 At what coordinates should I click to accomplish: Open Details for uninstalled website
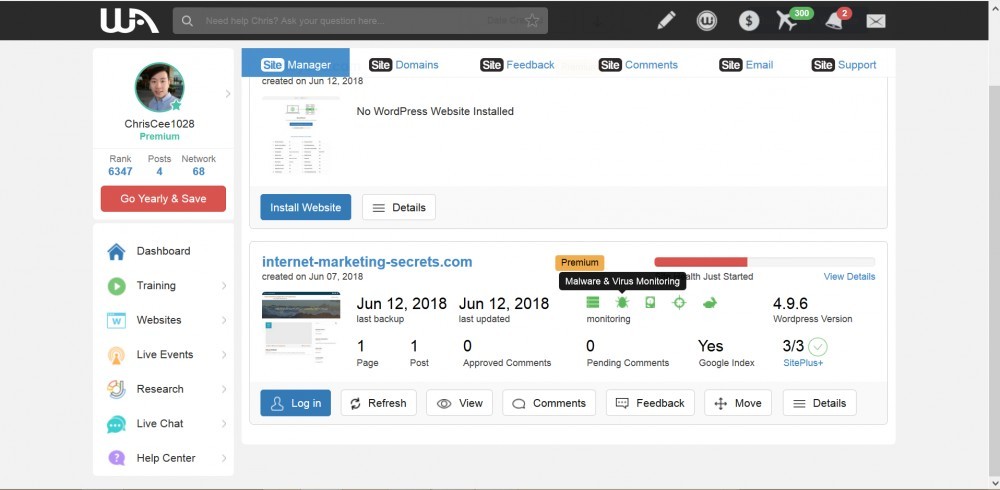[x=399, y=207]
